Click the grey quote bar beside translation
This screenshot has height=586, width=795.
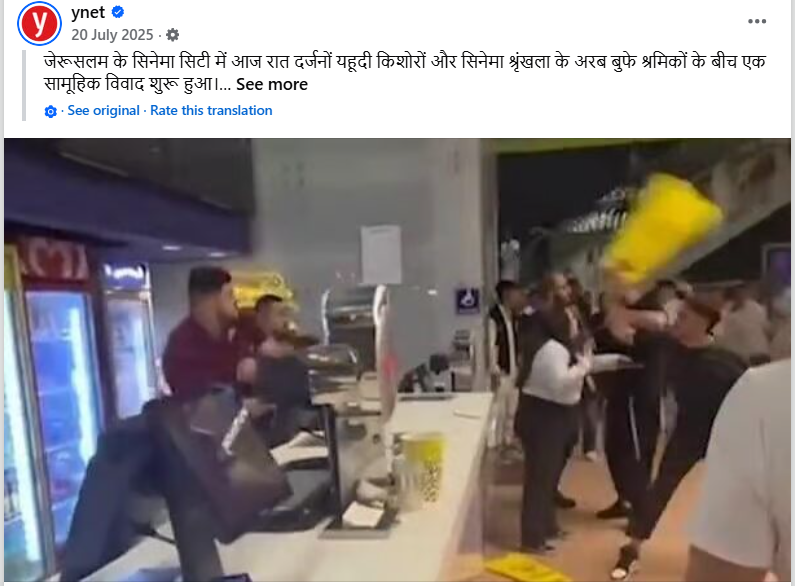tap(24, 86)
